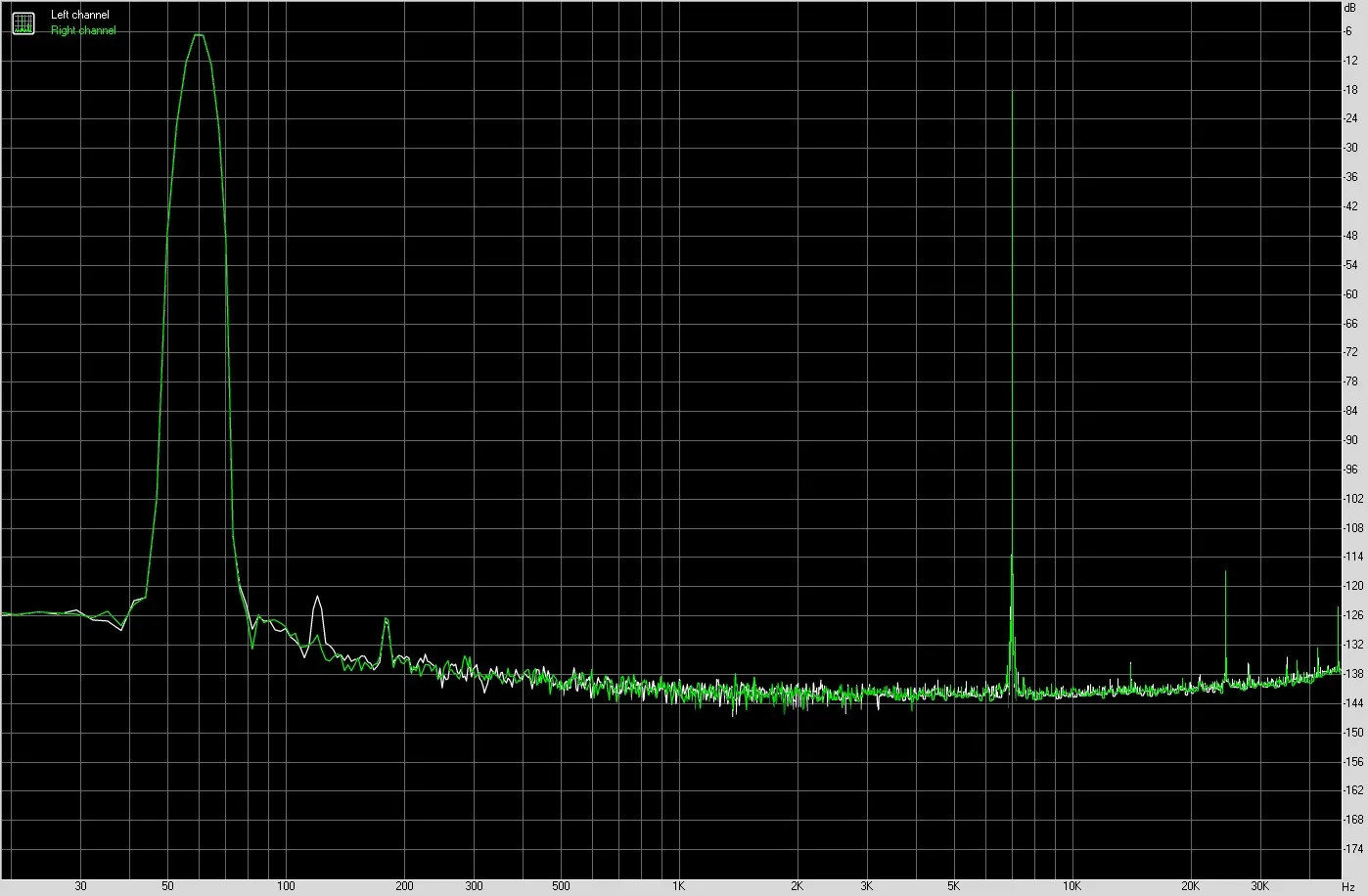Click the "5K" frequency axis label

click(x=953, y=887)
